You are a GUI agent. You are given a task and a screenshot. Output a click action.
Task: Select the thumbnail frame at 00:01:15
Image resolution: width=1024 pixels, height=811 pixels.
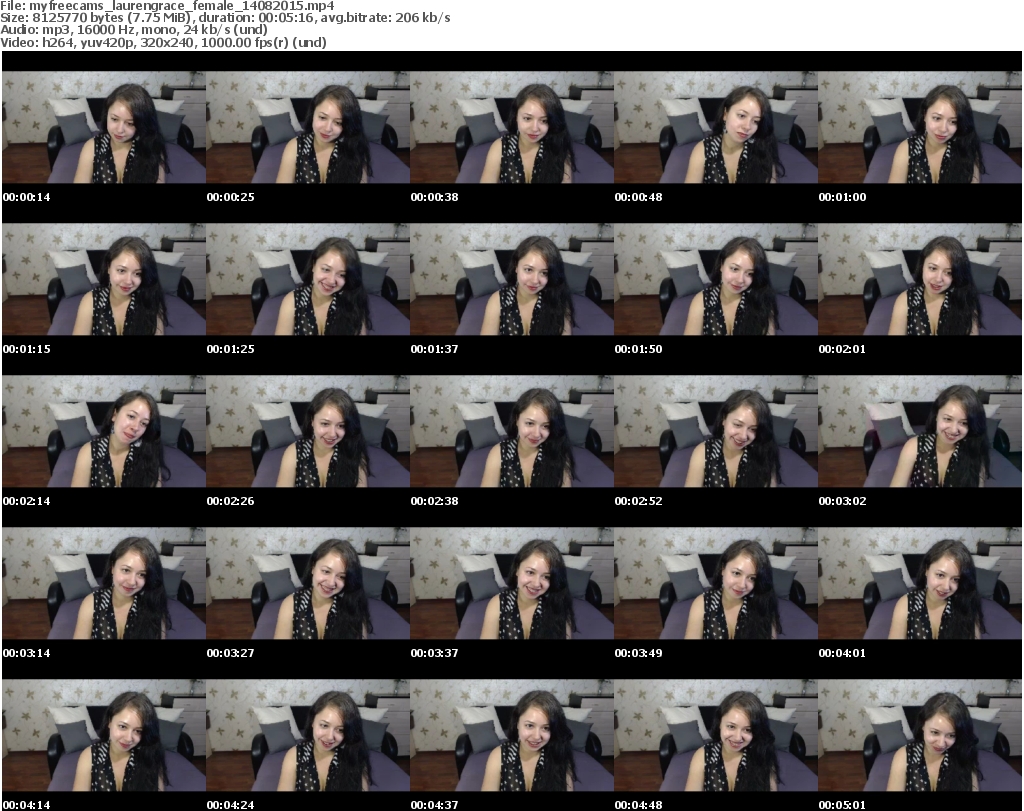104,279
